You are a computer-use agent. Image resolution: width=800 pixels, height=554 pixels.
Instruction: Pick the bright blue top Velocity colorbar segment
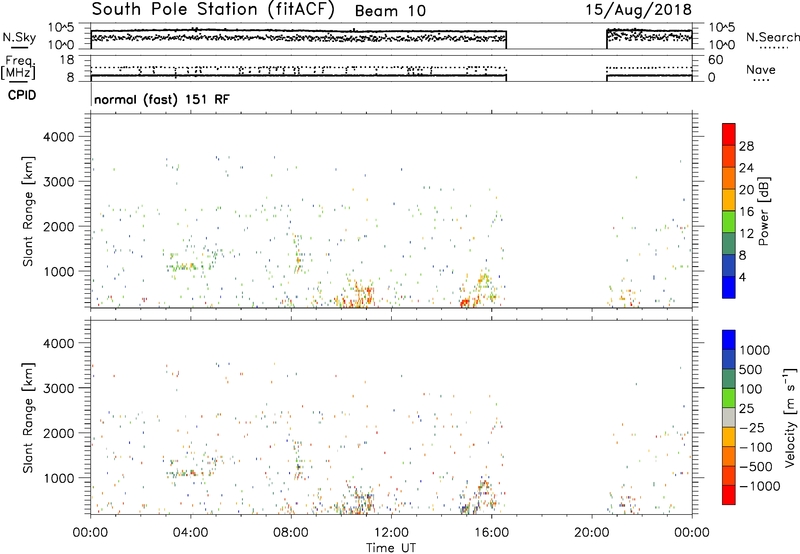729,340
